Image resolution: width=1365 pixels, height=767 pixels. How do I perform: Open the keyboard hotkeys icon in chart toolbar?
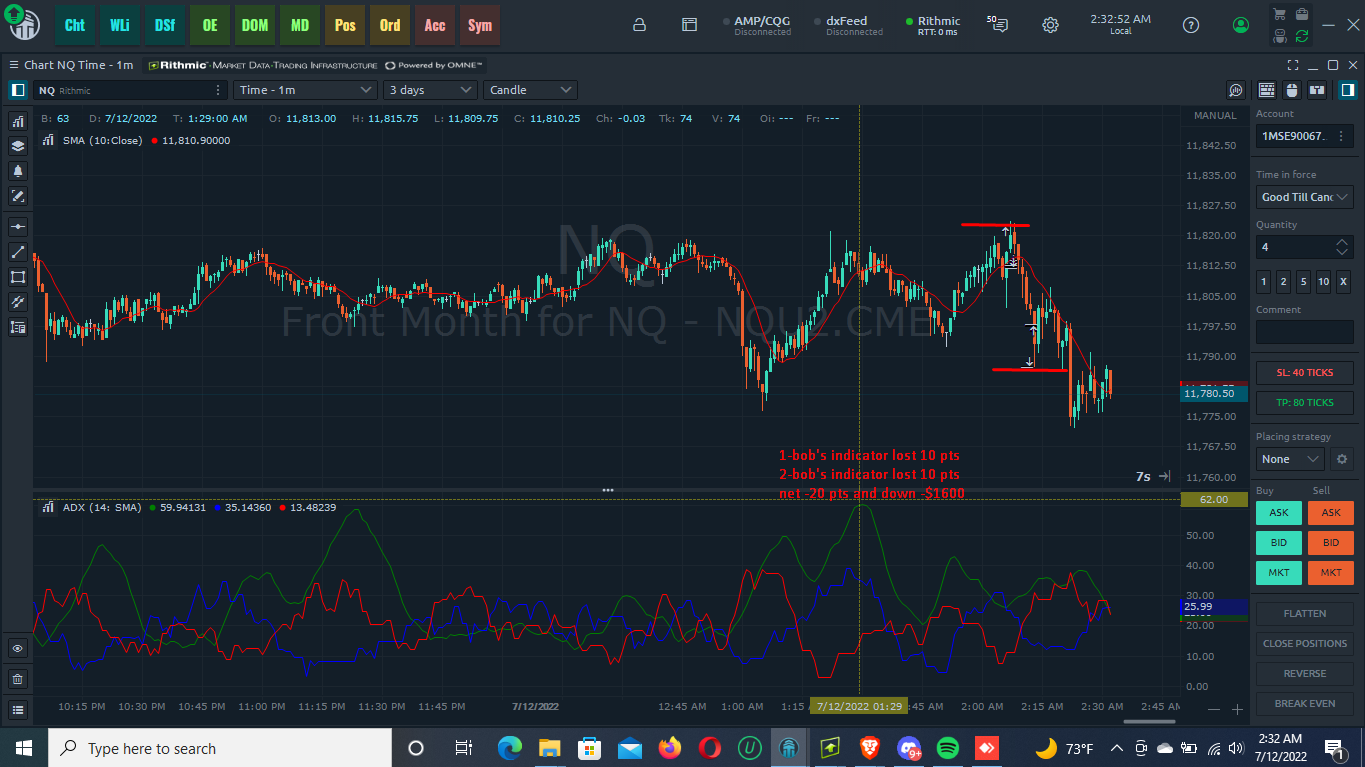(1267, 90)
